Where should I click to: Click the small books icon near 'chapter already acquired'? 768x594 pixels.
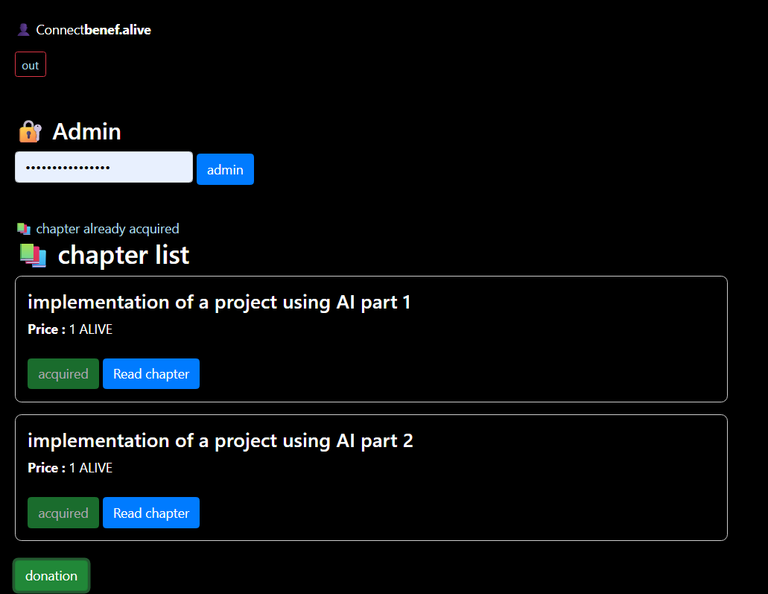(x=24, y=229)
